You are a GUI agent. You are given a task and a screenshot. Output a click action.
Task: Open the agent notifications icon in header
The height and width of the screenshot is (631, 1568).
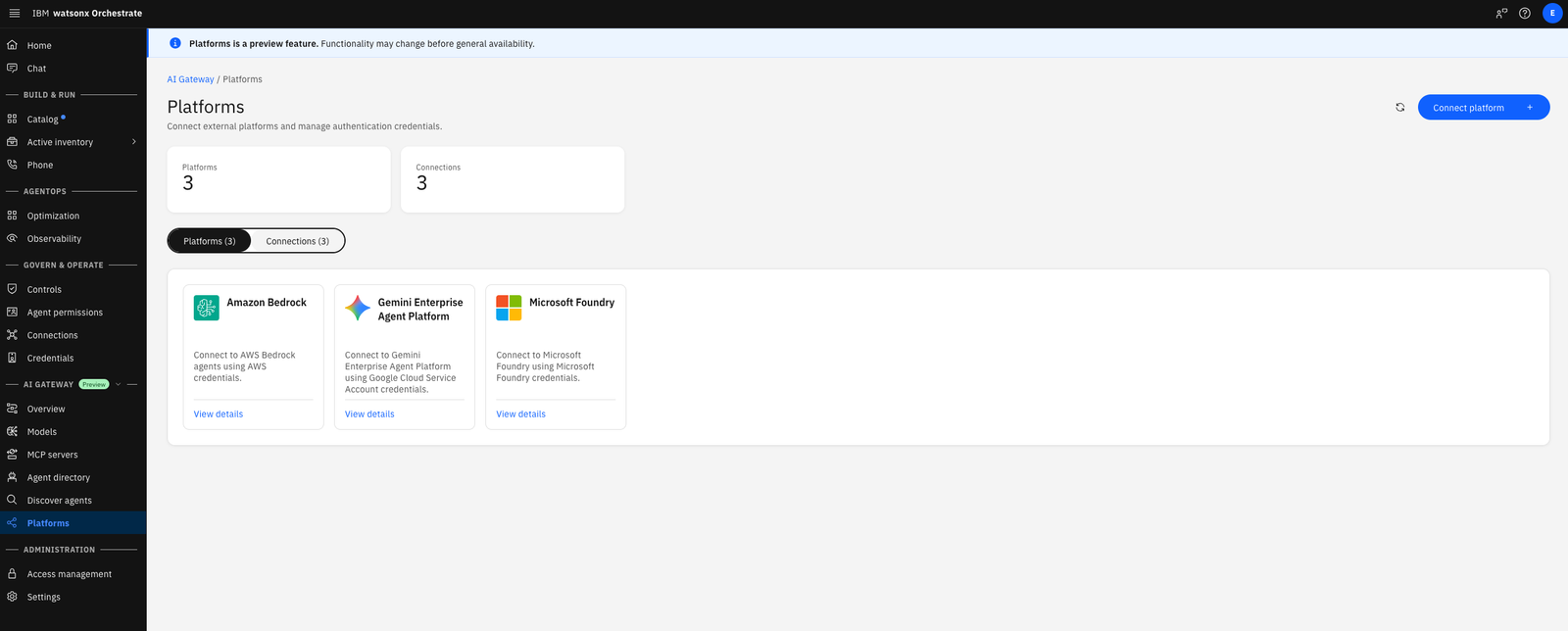1501,14
